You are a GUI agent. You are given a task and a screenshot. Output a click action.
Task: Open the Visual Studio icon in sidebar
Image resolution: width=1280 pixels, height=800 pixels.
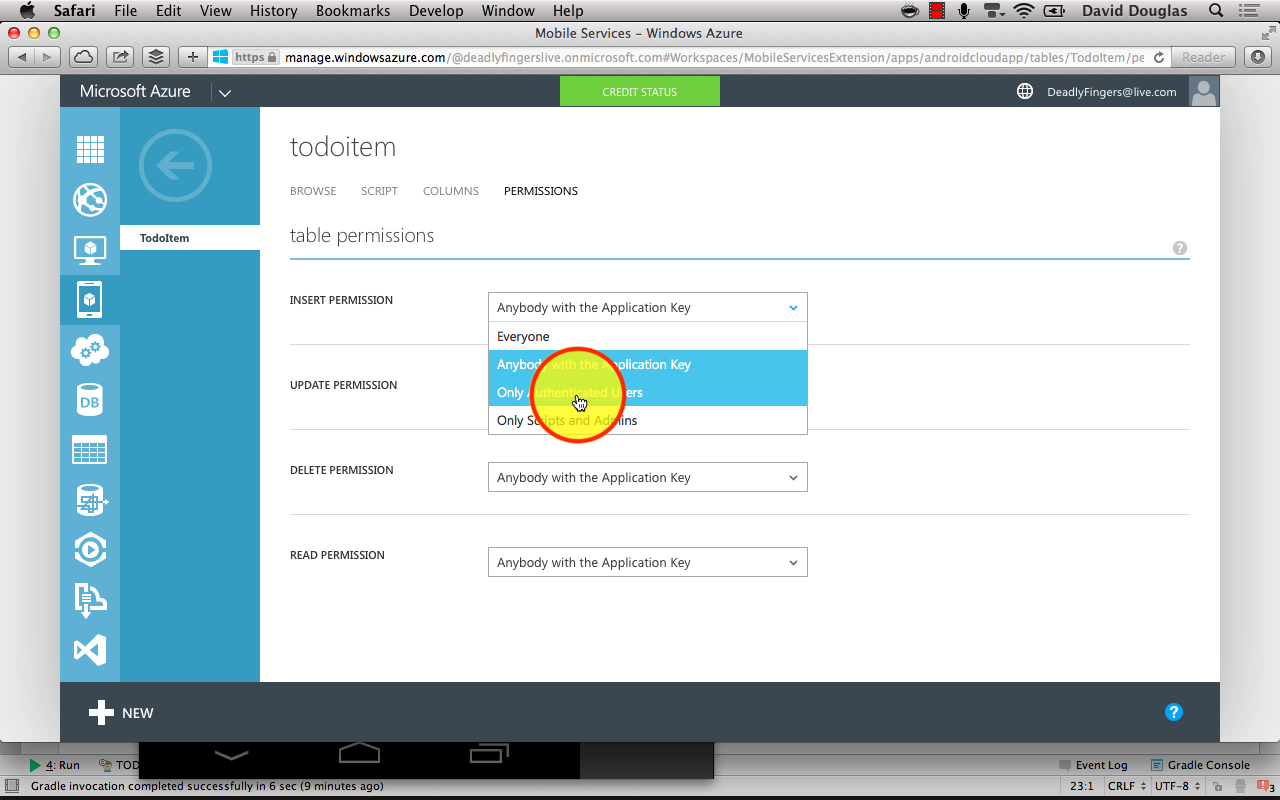click(x=90, y=650)
